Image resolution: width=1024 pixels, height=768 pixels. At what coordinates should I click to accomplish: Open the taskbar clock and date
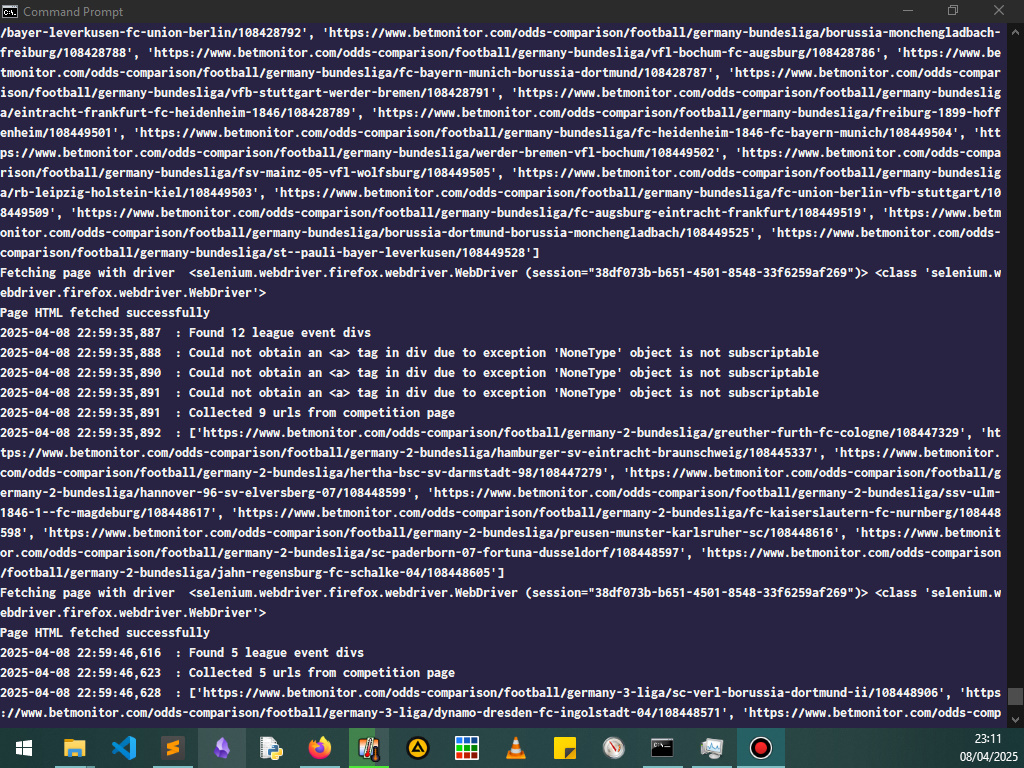click(987, 747)
